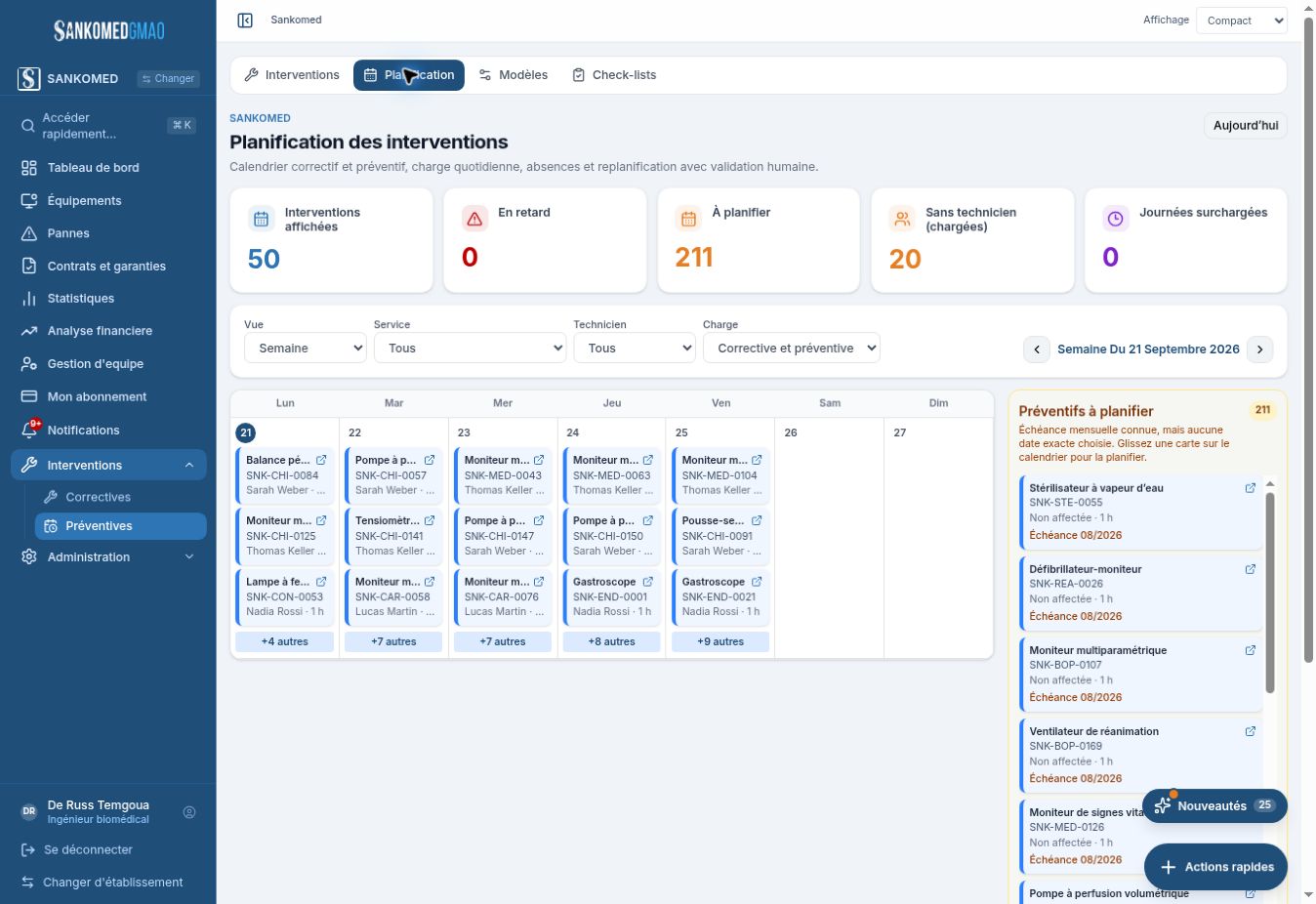Image resolution: width=1316 pixels, height=904 pixels.
Task: Collapse the Interventions sidebar section
Action: [x=189, y=466]
